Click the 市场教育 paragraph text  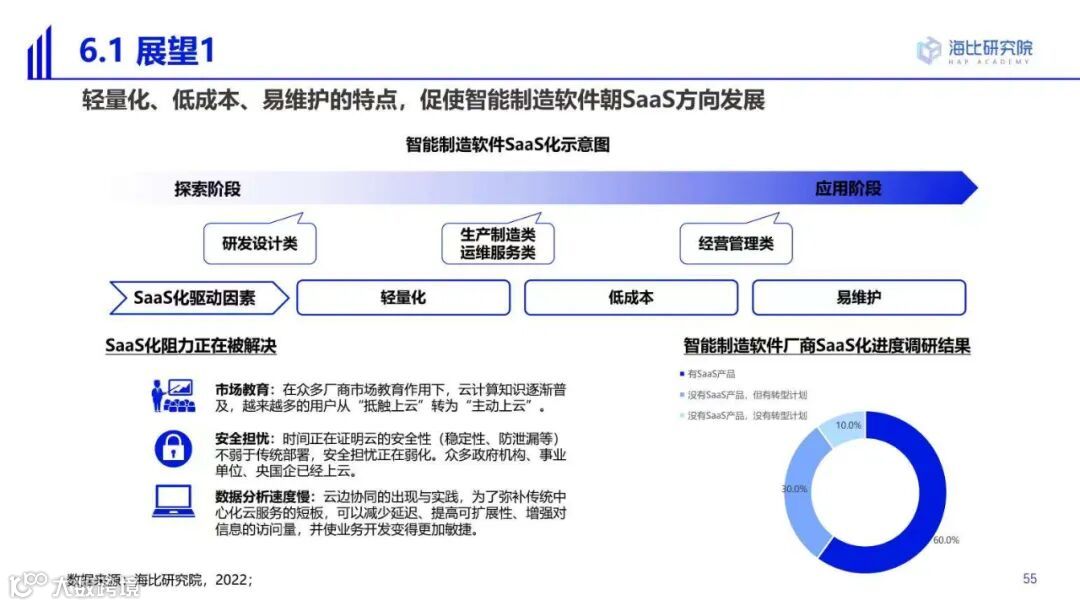click(391, 397)
